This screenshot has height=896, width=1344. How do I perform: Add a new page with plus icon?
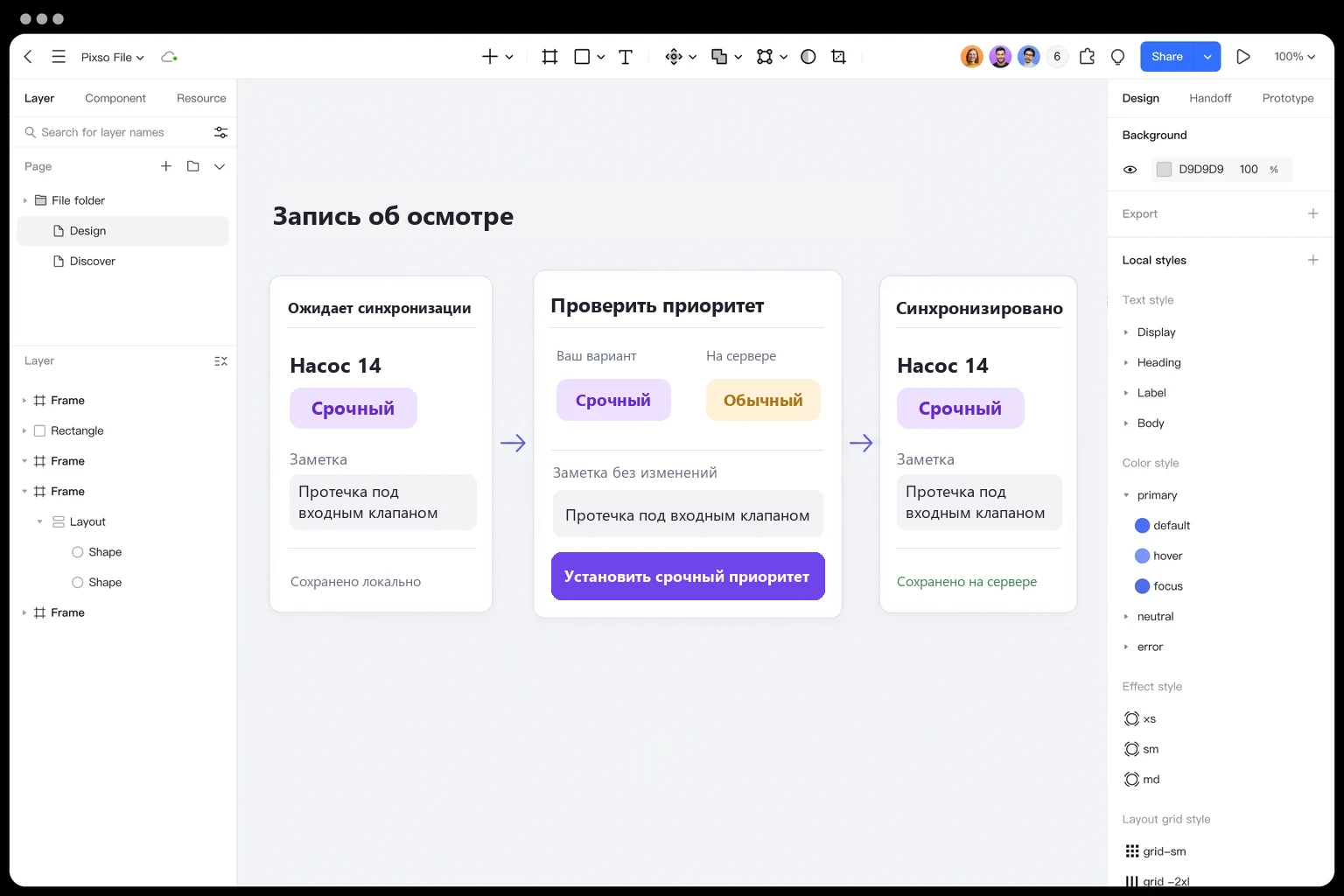[166, 166]
